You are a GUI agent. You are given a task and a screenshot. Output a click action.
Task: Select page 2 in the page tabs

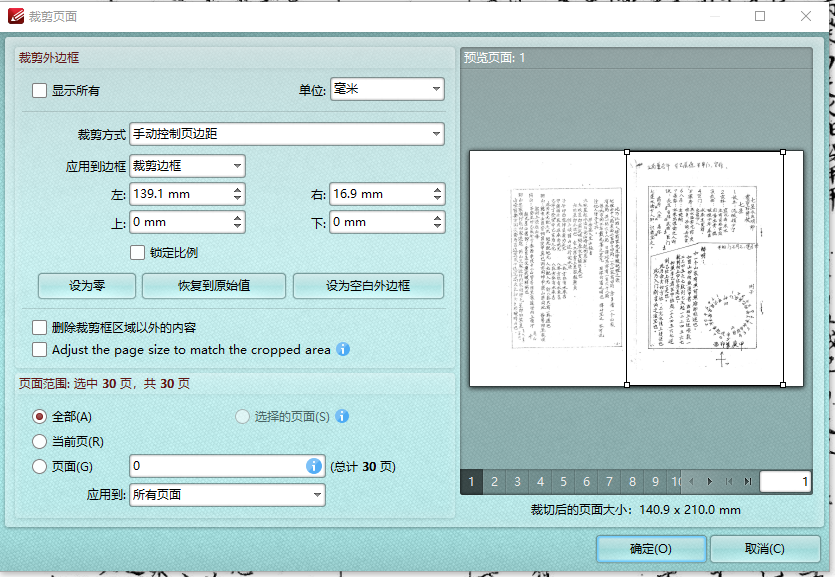493,481
